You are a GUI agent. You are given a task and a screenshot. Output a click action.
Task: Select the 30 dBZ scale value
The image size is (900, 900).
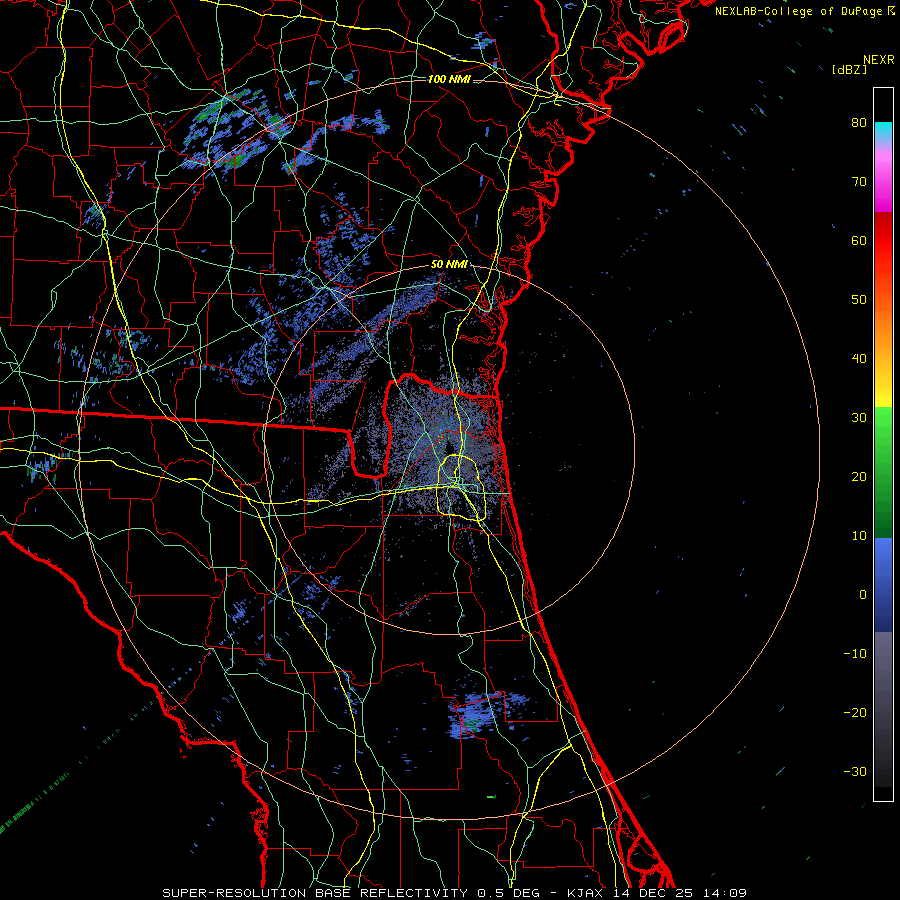[859, 417]
